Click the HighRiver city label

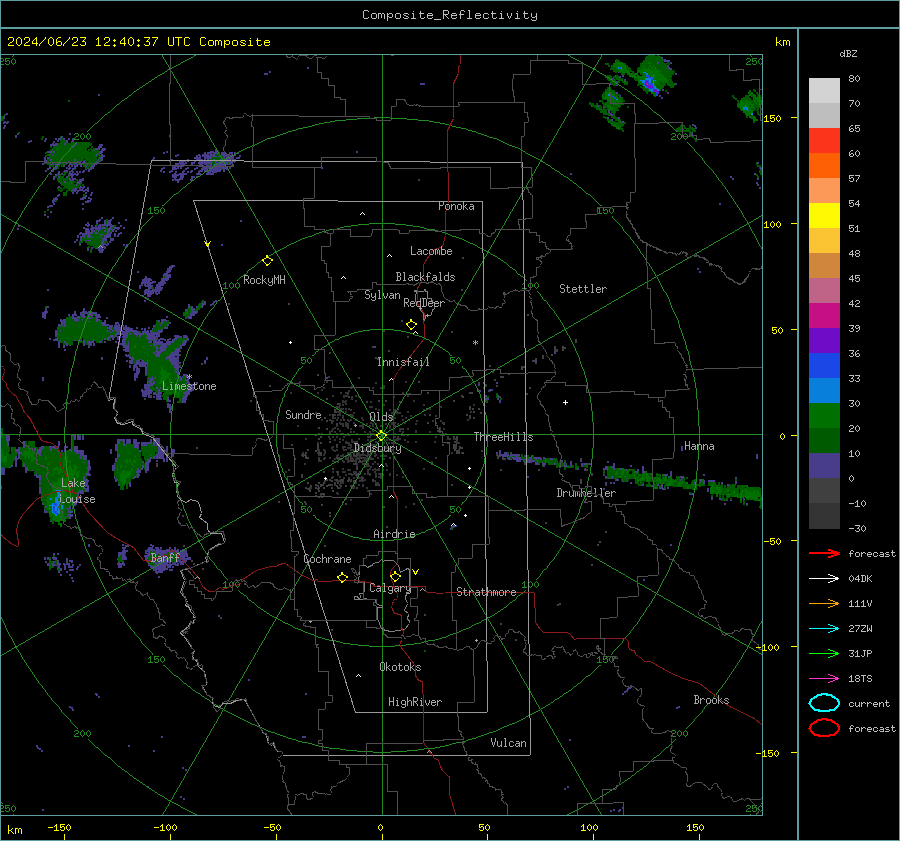point(415,702)
